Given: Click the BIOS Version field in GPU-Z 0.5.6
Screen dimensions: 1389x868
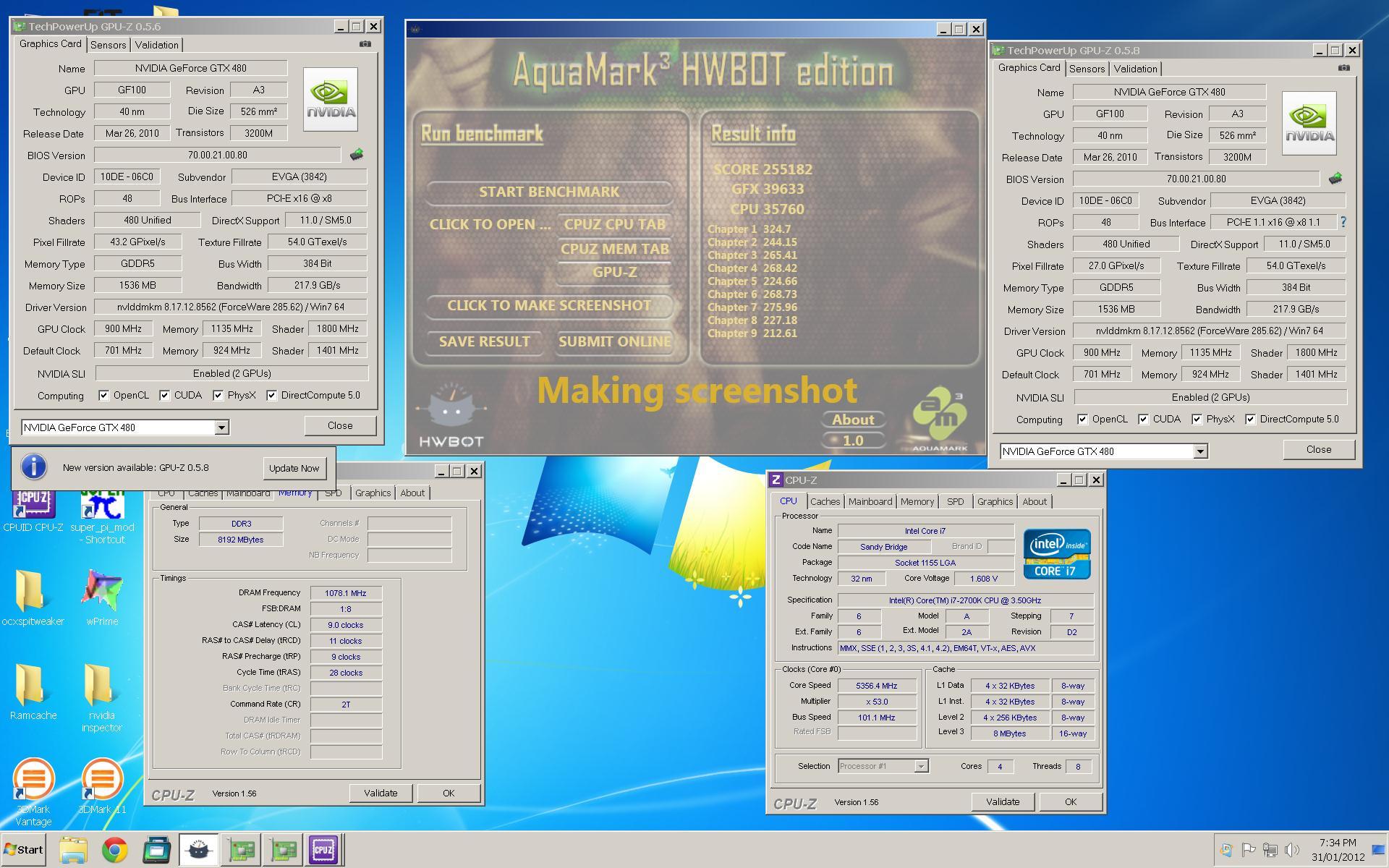Looking at the screenshot, I should click(217, 155).
